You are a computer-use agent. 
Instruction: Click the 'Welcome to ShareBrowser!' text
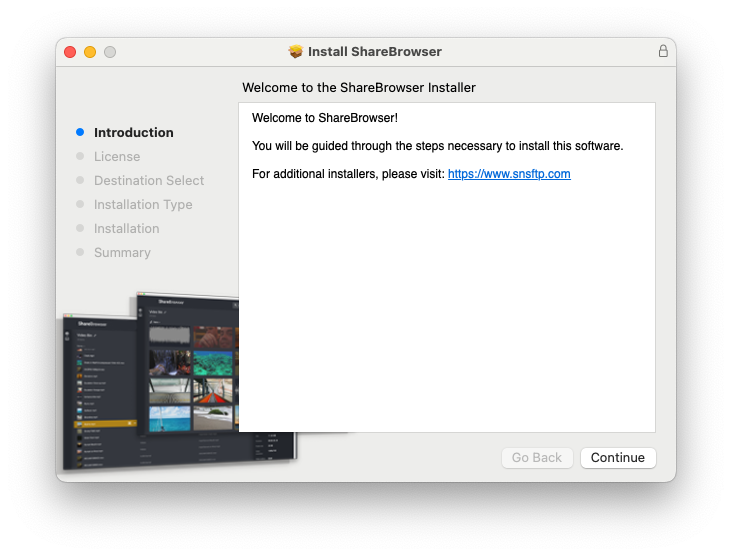(x=325, y=118)
